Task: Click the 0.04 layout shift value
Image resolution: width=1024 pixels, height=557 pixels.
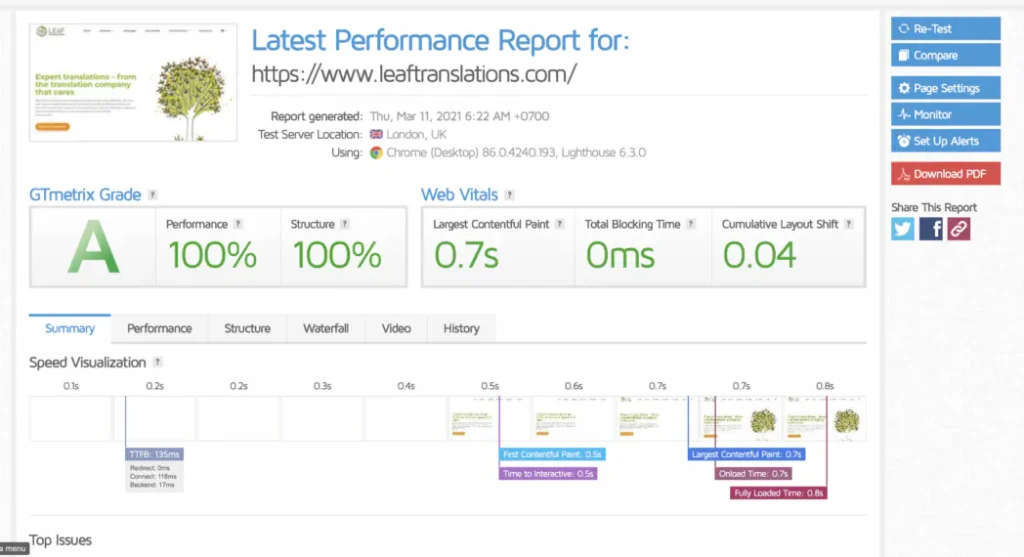Action: tap(760, 255)
